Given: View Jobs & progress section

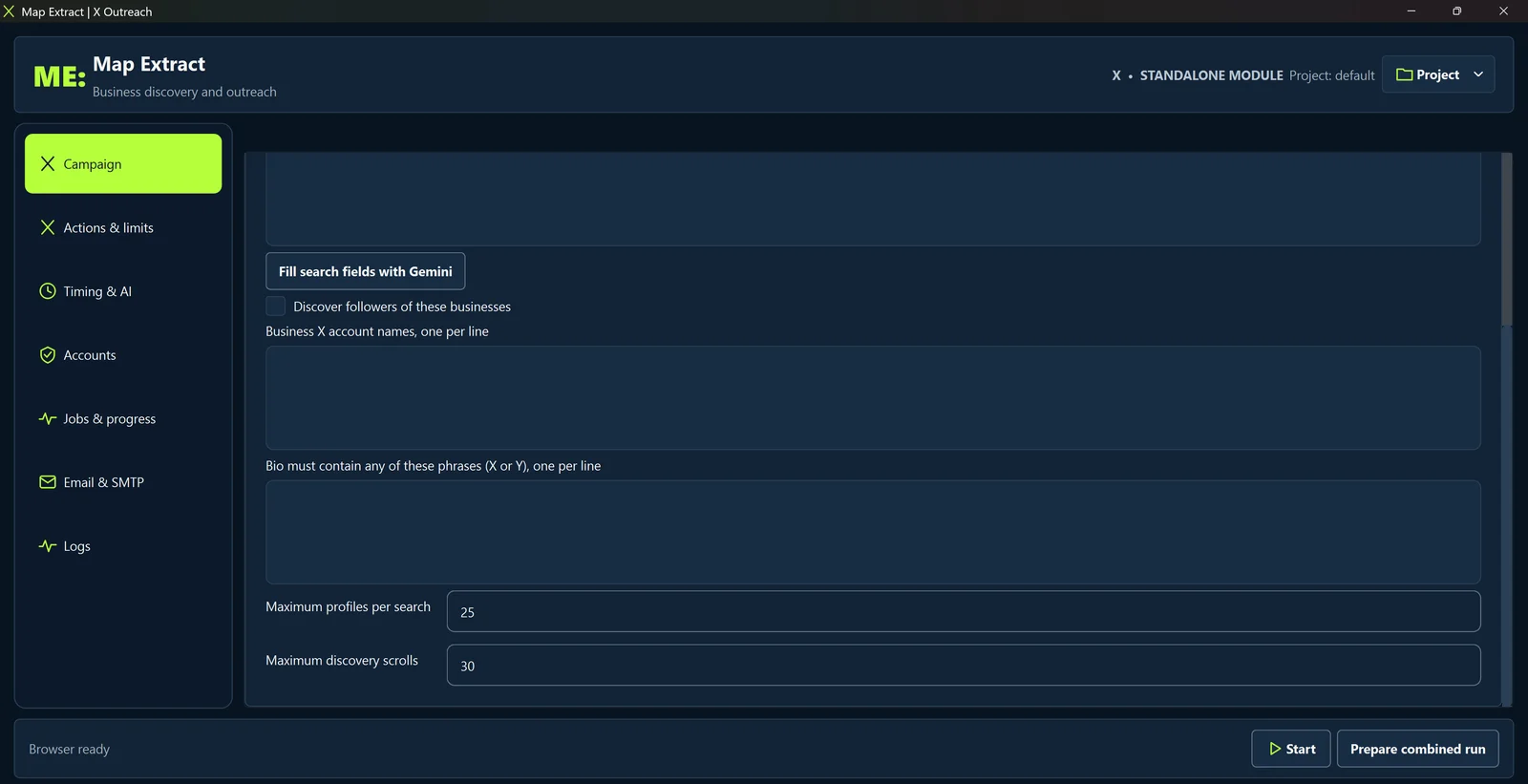Looking at the screenshot, I should coord(123,418).
